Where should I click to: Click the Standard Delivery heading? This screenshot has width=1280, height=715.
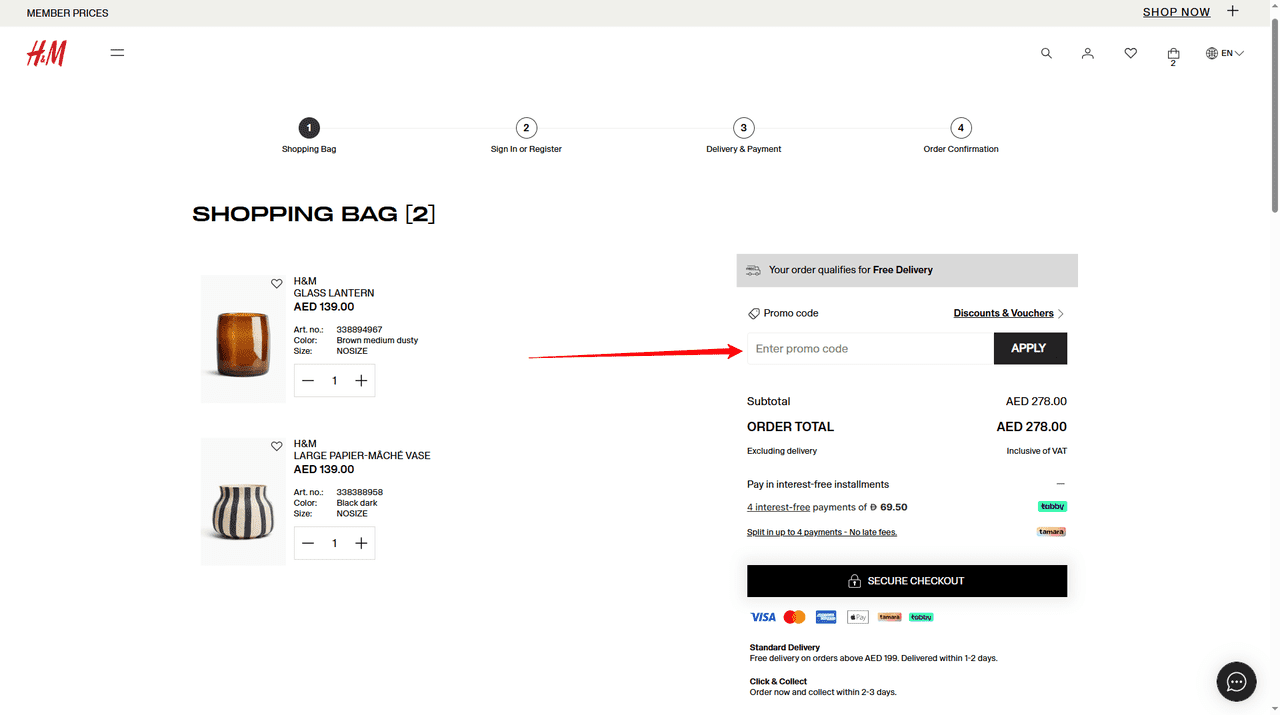[x=785, y=648]
